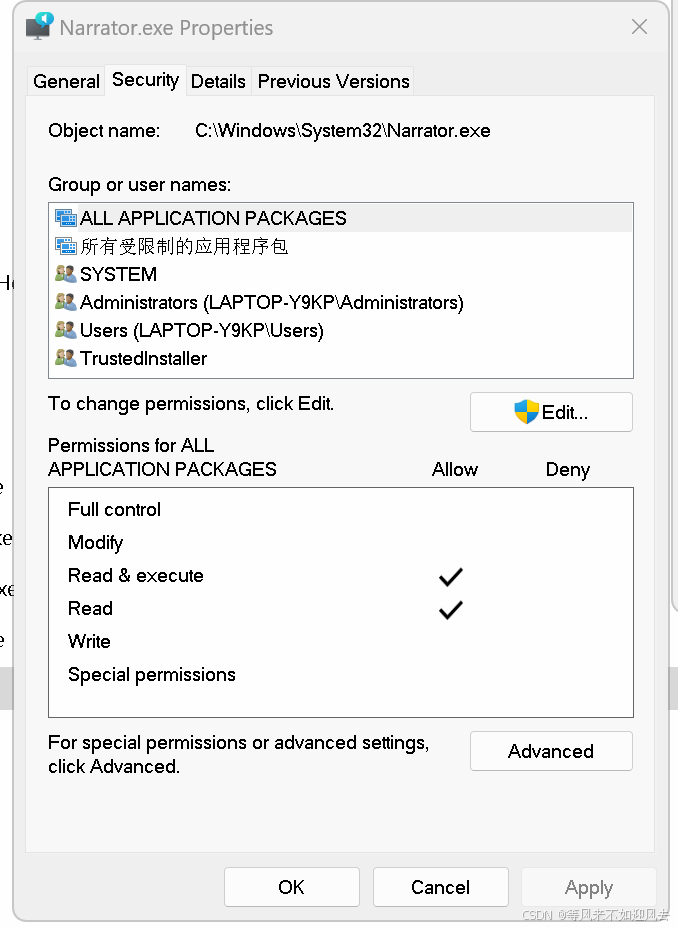Click the UAC shield icon on Edit
This screenshot has width=678, height=929.
click(526, 412)
